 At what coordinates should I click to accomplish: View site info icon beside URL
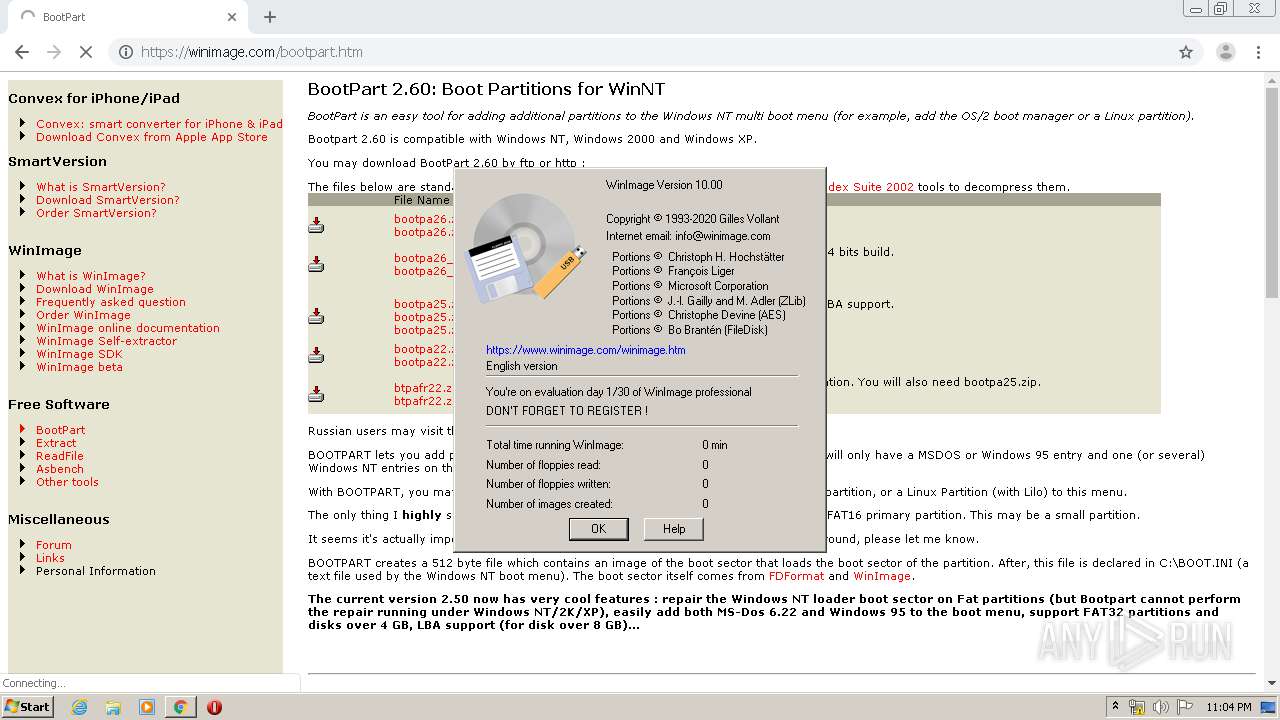126,52
